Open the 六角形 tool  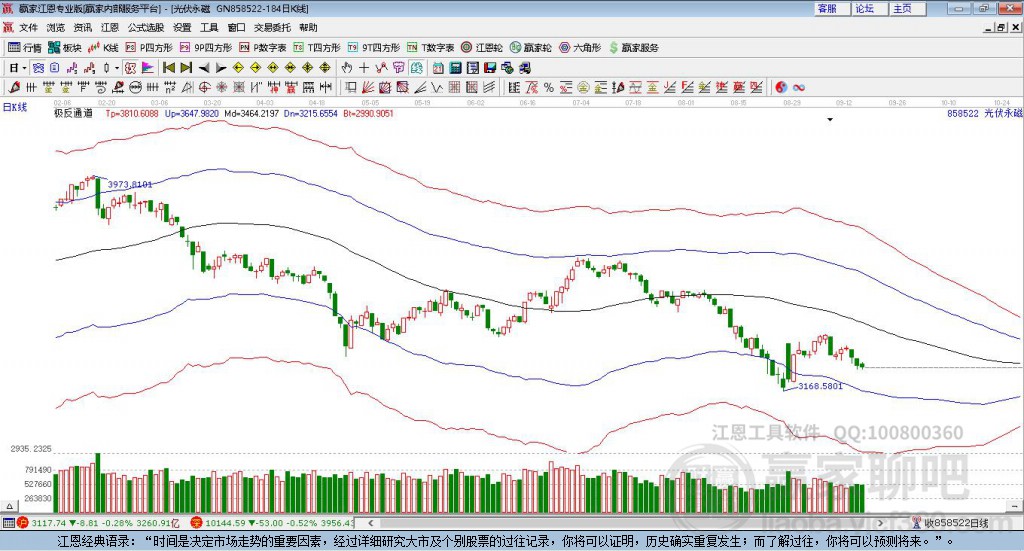click(580, 48)
